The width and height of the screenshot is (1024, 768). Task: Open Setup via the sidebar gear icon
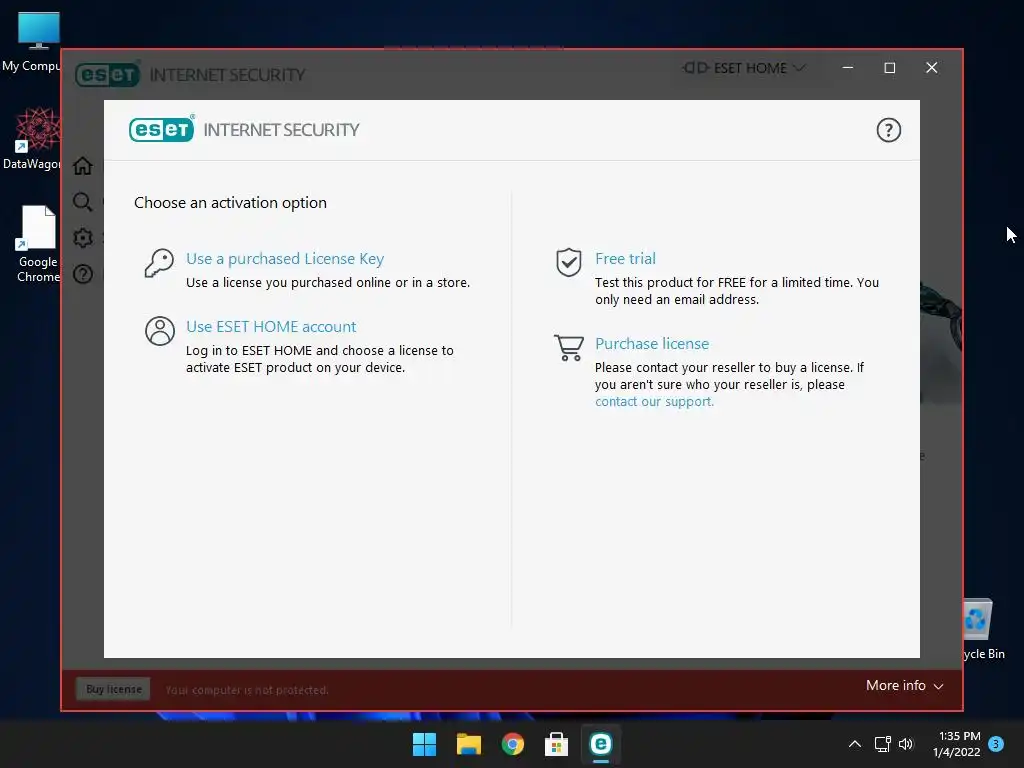[x=82, y=238]
